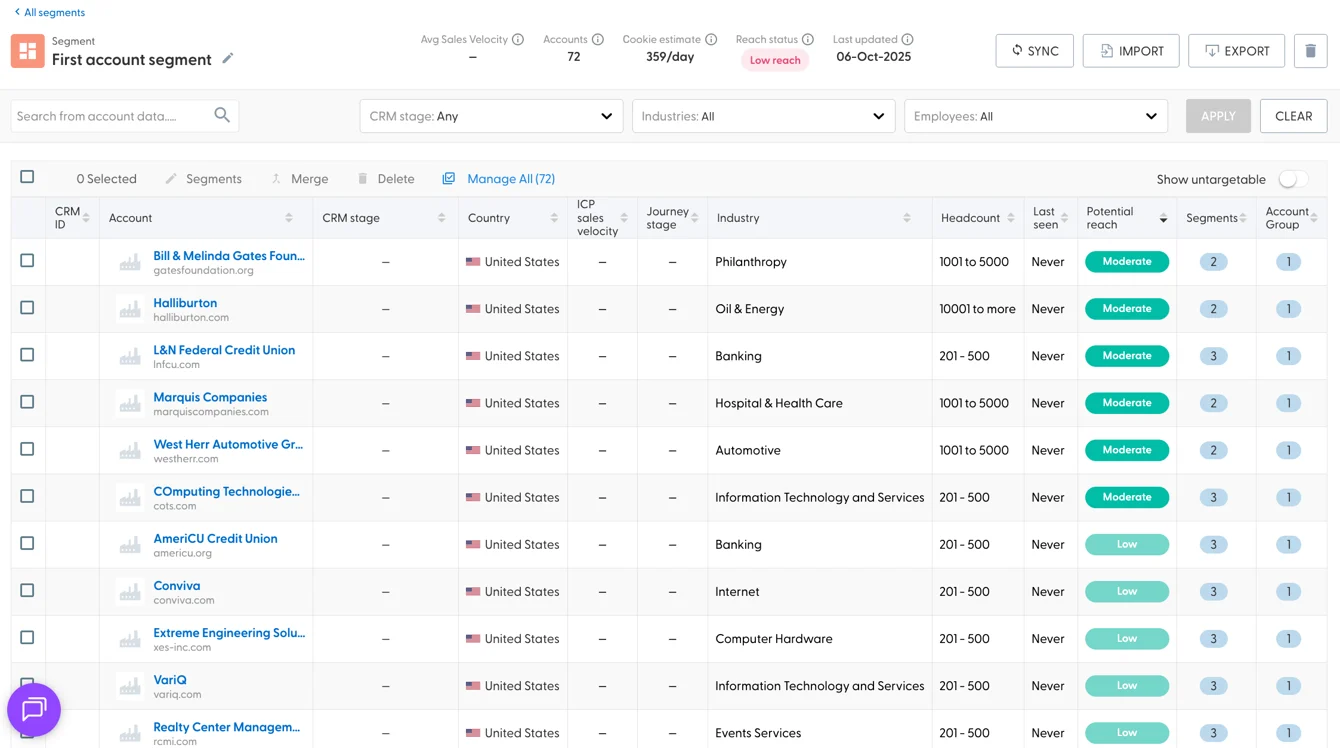Click the SYNC button
1340x748 pixels.
click(x=1034, y=51)
